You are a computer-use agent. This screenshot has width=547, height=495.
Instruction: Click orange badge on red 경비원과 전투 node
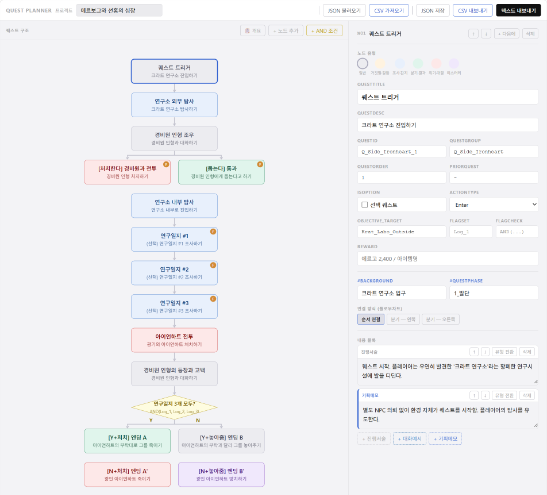[x=166, y=164]
